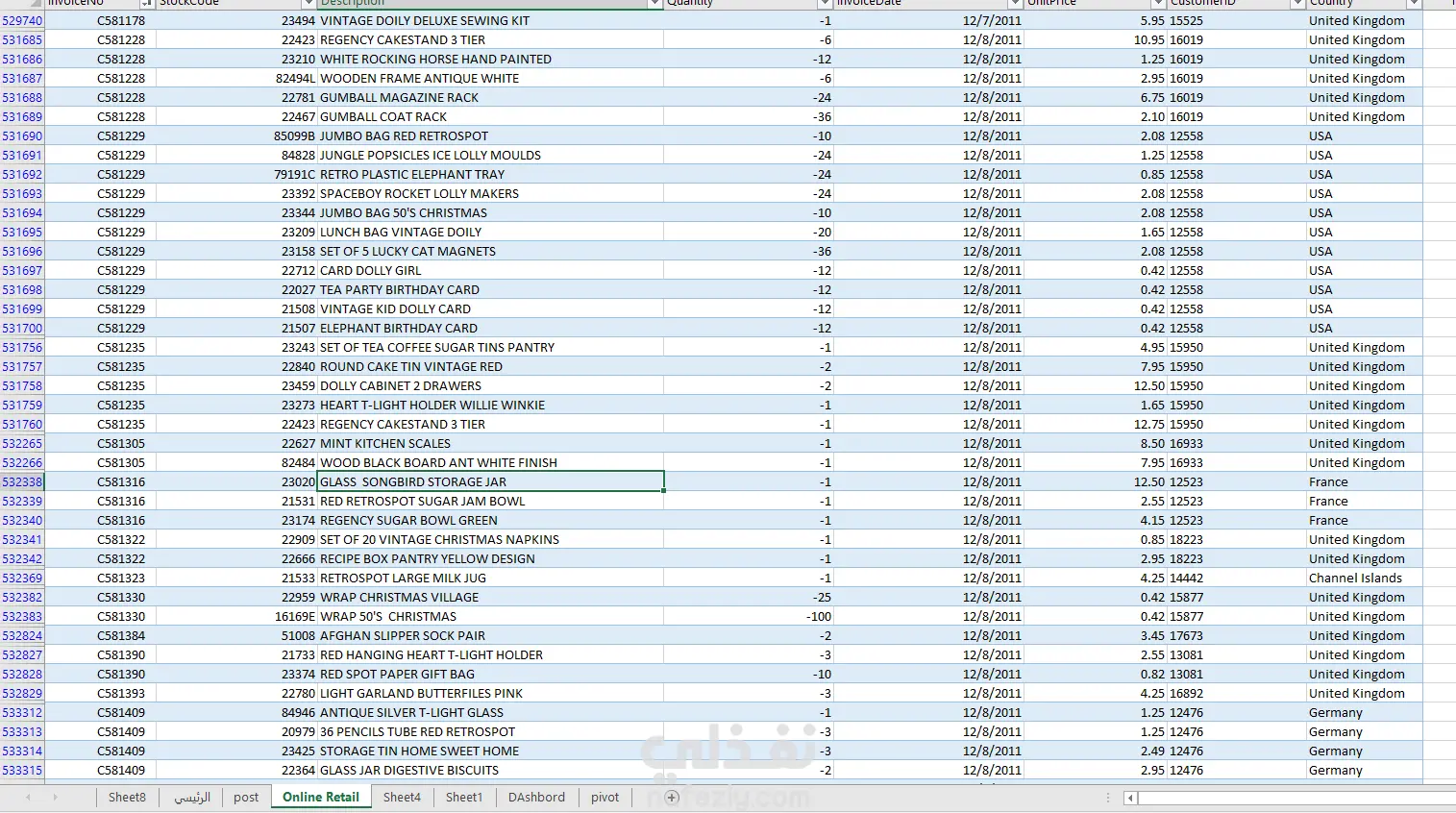Click stock code cell 79191C
This screenshot has height=813, width=1456.
[x=236, y=174]
